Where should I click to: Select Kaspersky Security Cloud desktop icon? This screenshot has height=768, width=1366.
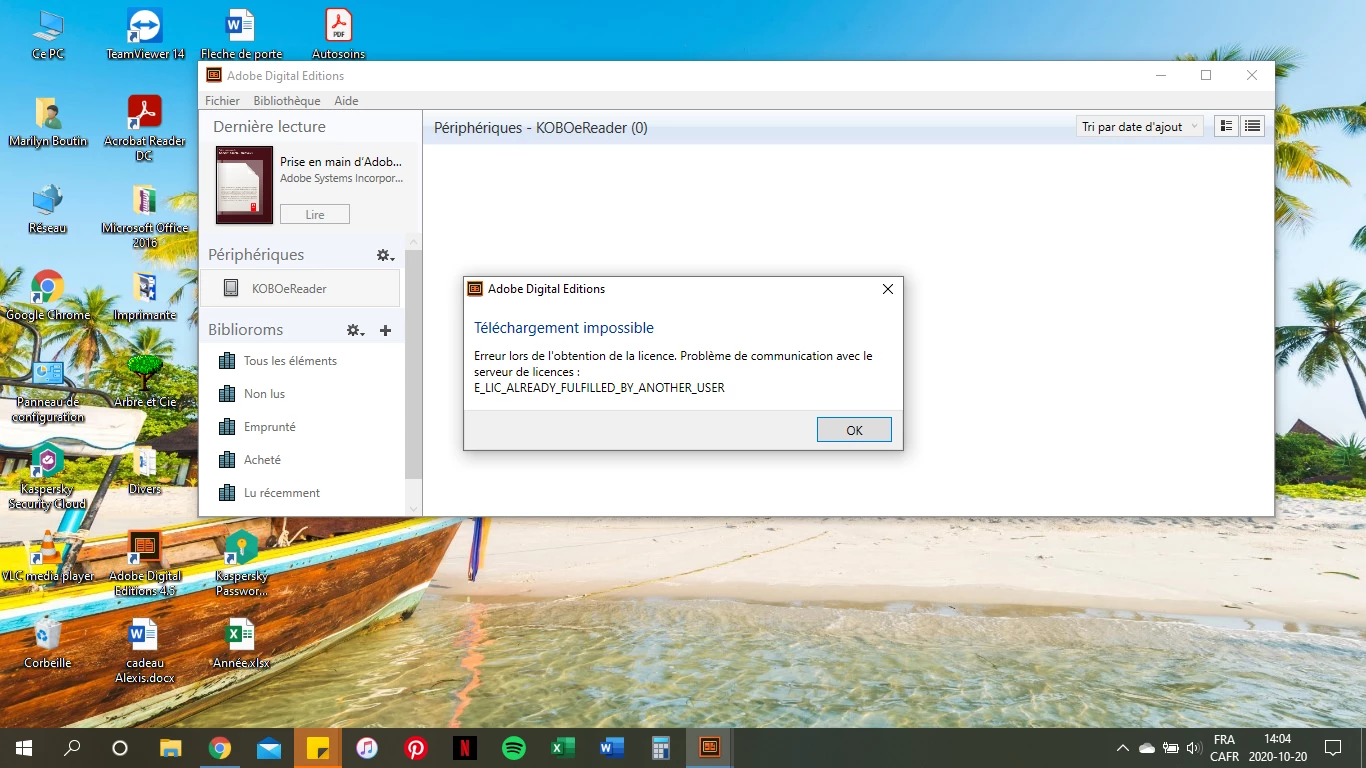pyautogui.click(x=48, y=477)
